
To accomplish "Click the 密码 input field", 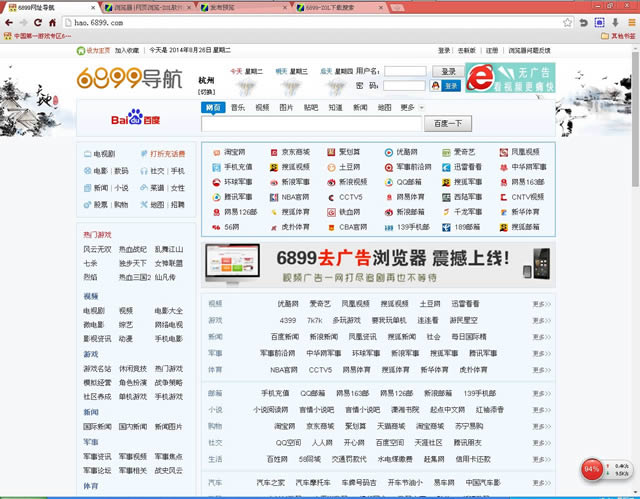I will (x=405, y=86).
